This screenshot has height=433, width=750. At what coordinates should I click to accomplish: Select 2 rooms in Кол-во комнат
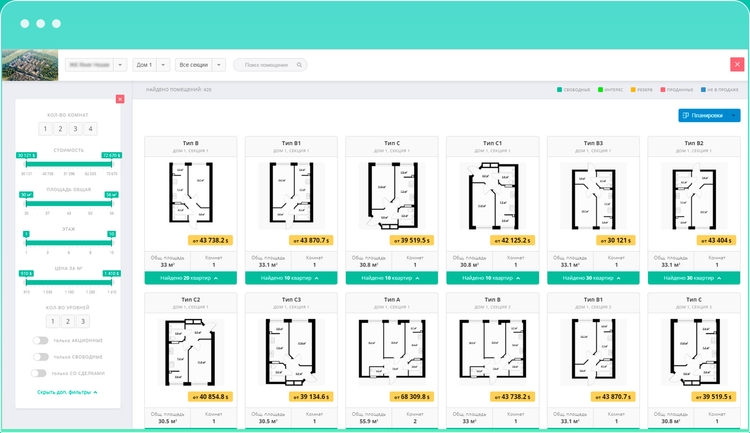59,129
